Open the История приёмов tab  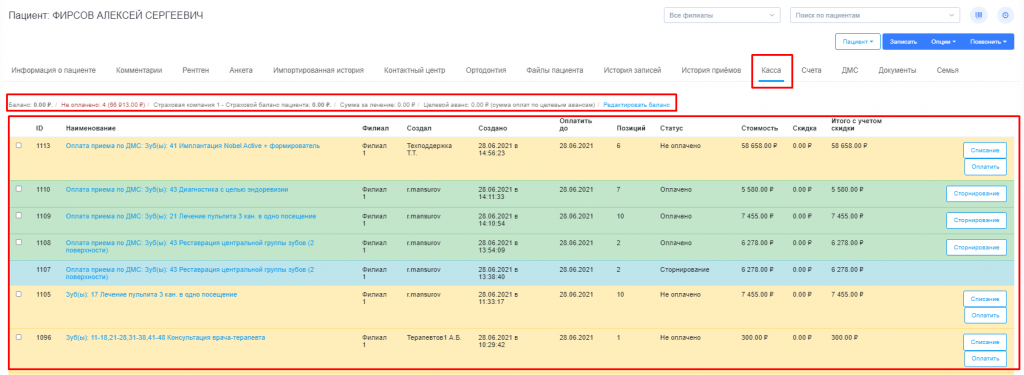click(x=711, y=70)
